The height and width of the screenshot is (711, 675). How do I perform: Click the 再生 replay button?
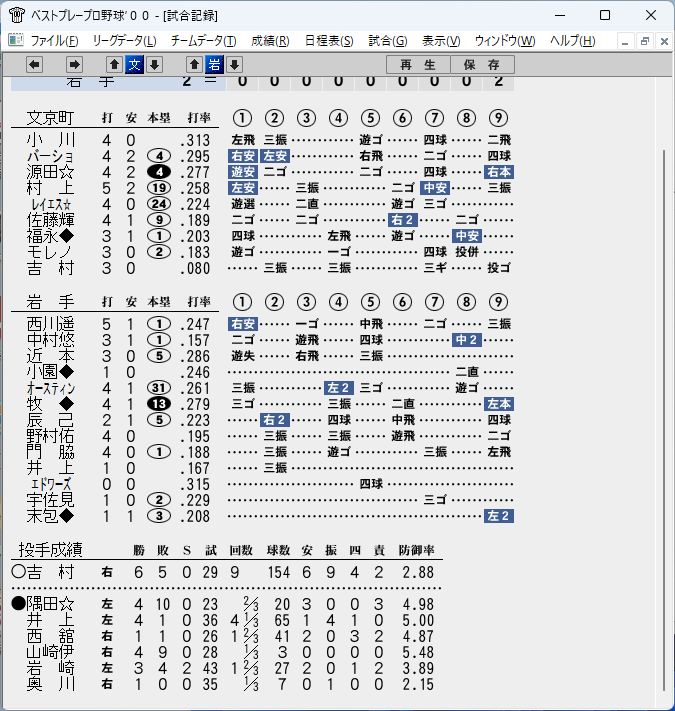[418, 65]
